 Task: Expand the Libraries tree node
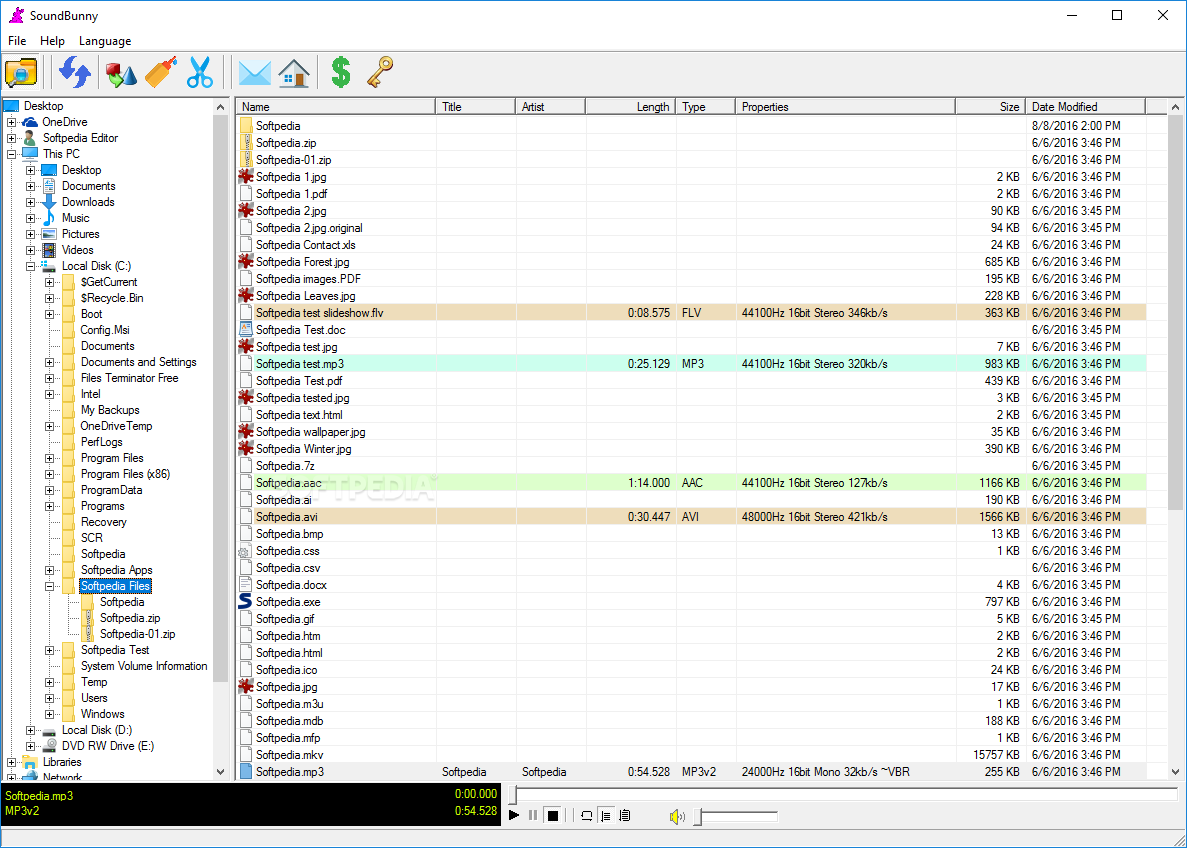click(x=11, y=762)
